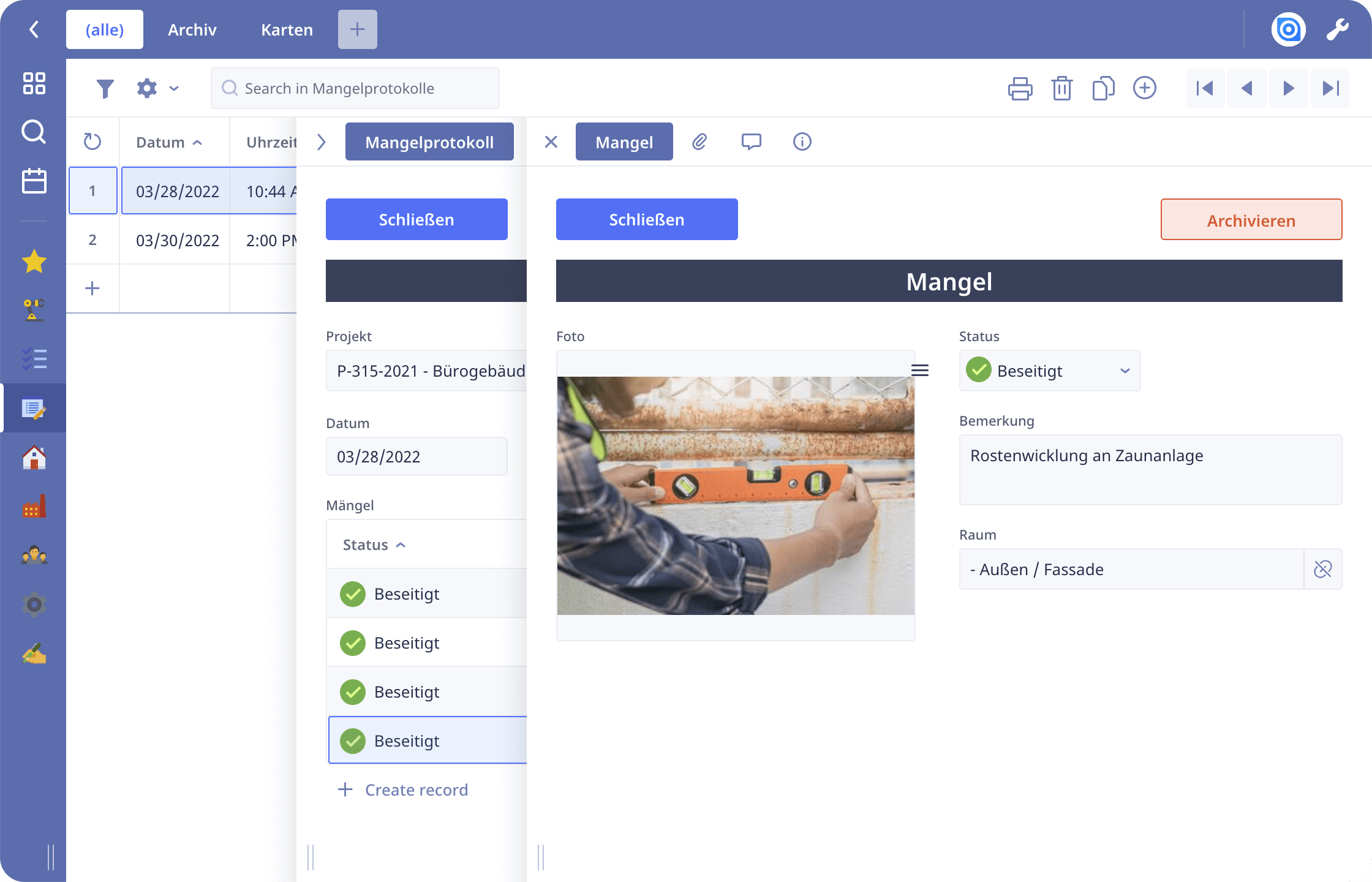Open the Mangelprotokolle notes icon in sidebar
This screenshot has width=1372, height=882.
pos(34,409)
